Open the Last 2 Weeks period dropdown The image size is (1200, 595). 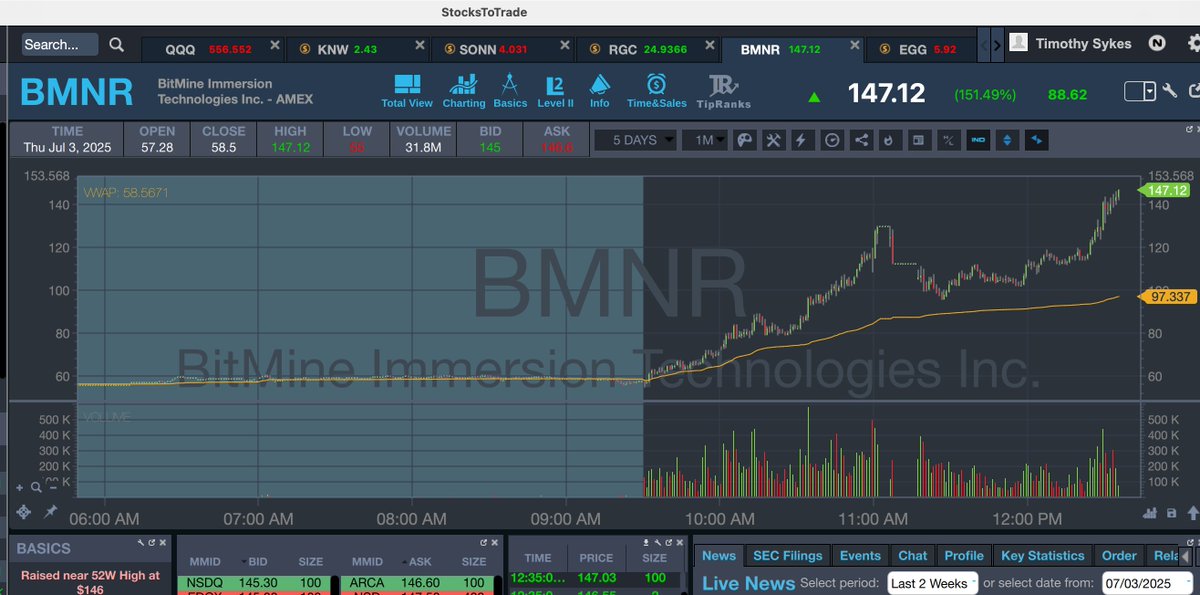[x=932, y=583]
